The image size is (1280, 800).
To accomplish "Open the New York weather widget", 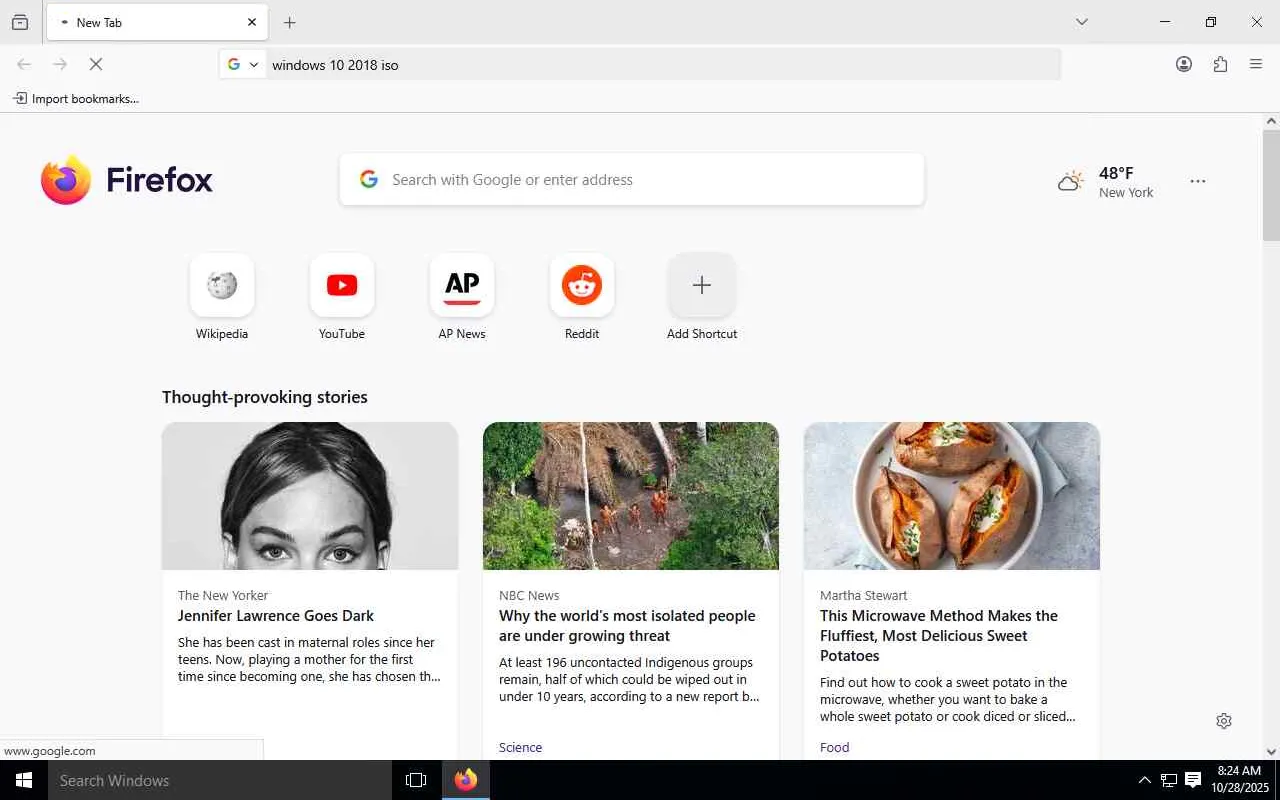I will [x=1105, y=181].
